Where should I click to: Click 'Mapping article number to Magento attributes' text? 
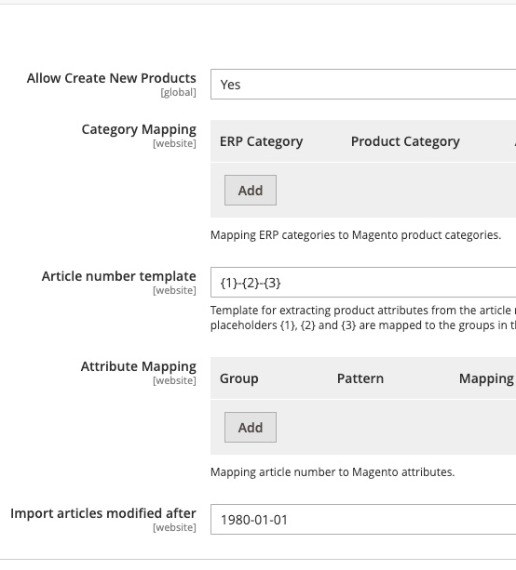coord(332,472)
